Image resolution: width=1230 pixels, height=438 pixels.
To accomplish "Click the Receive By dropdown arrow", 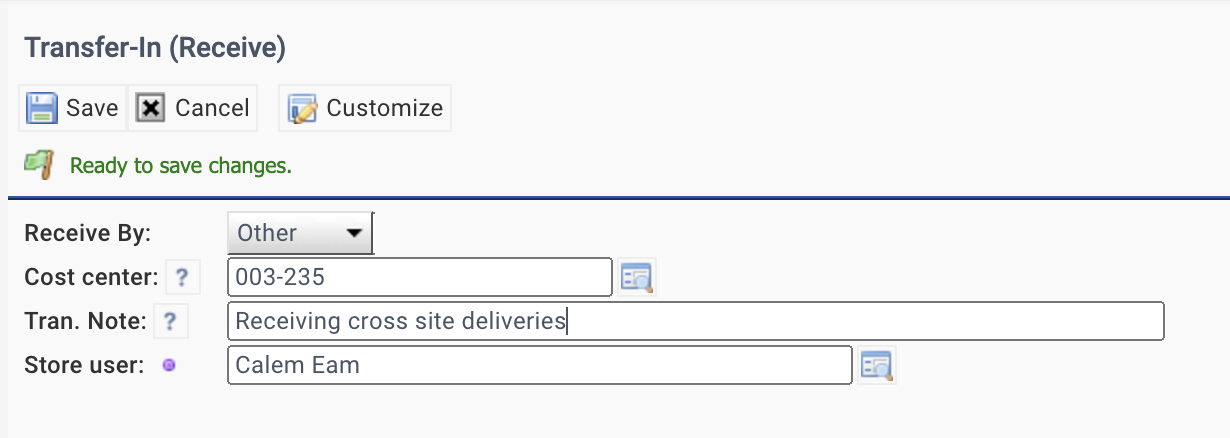I will click(353, 234).
